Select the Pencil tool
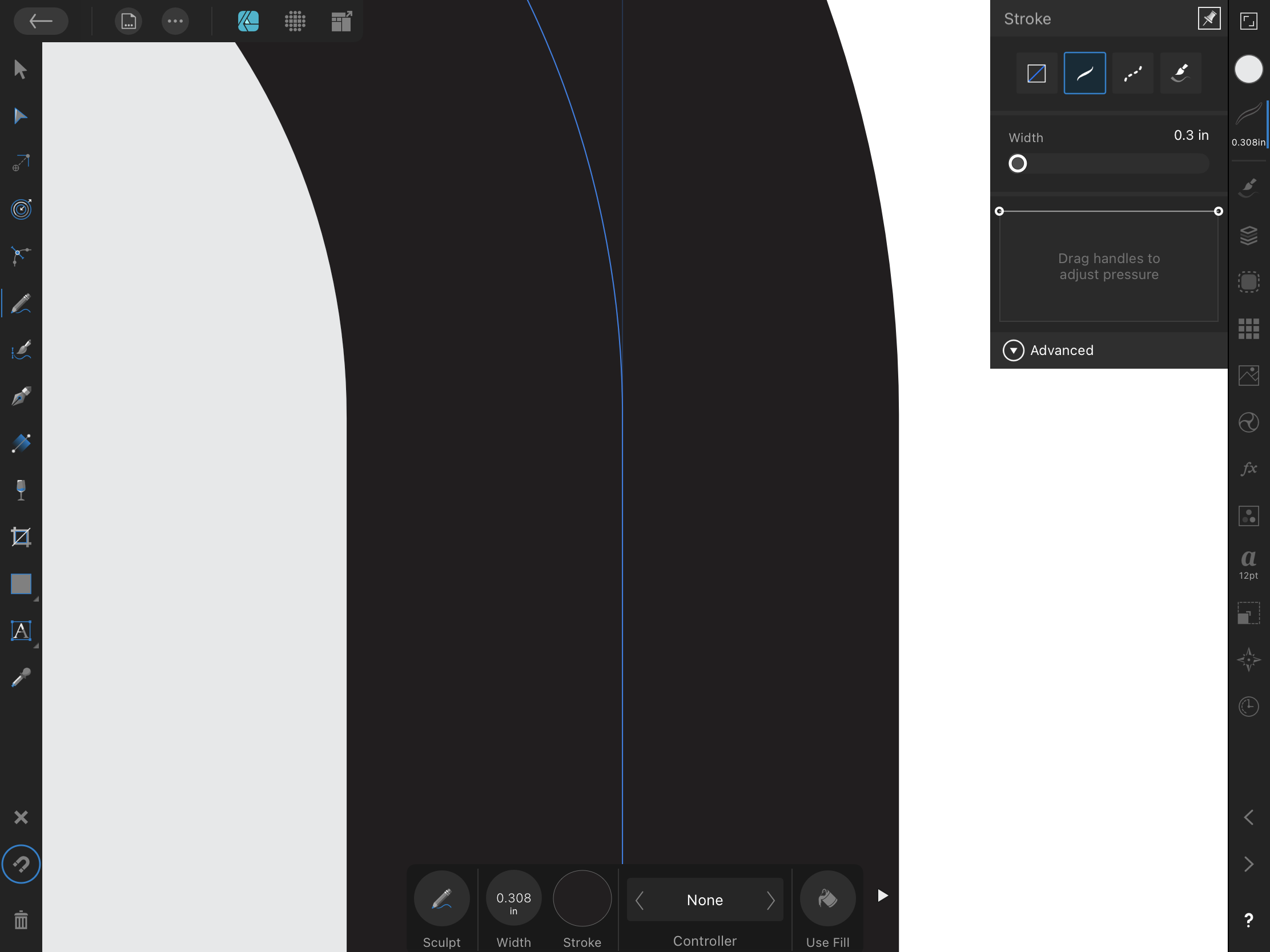 pyautogui.click(x=21, y=303)
